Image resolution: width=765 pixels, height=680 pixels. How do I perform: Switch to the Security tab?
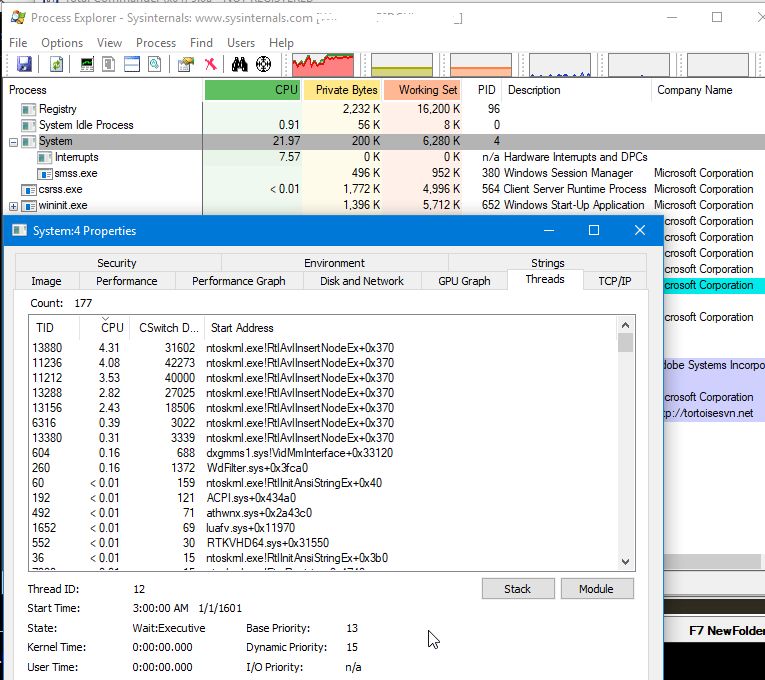coord(117,263)
